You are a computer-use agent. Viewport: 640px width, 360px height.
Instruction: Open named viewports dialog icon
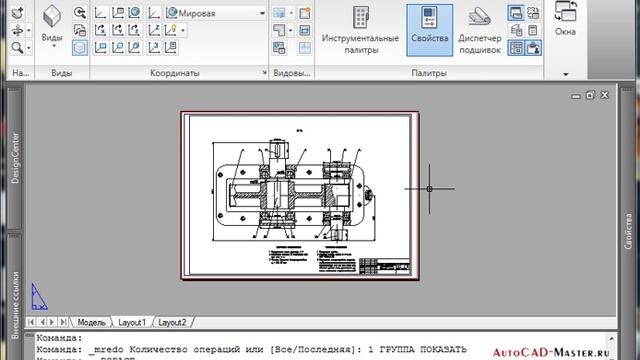tap(279, 48)
